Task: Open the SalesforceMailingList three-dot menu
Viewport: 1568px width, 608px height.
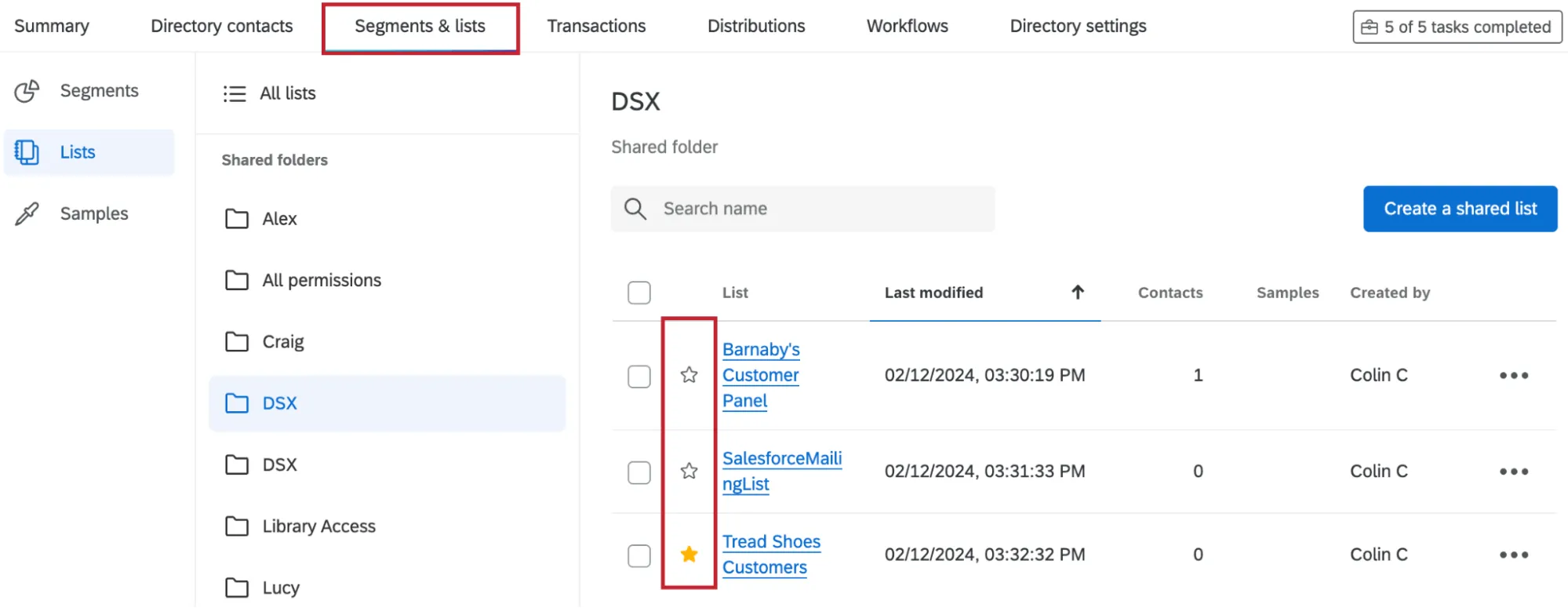Action: (1513, 471)
